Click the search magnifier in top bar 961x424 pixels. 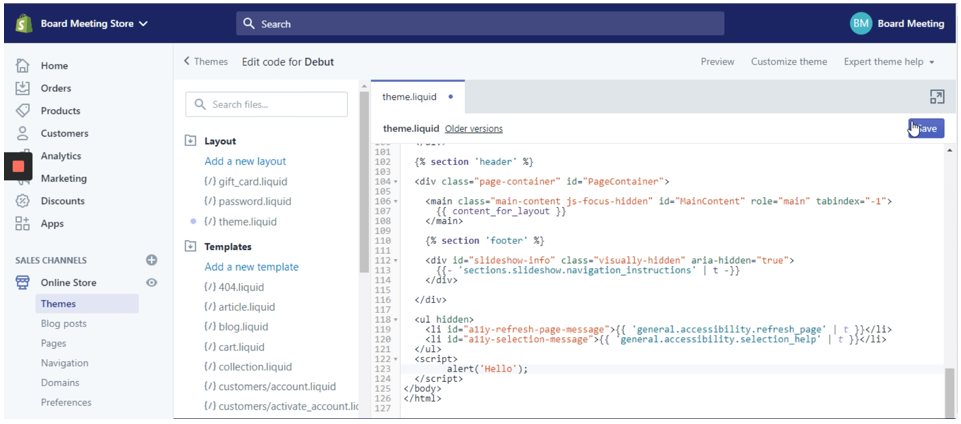point(248,24)
